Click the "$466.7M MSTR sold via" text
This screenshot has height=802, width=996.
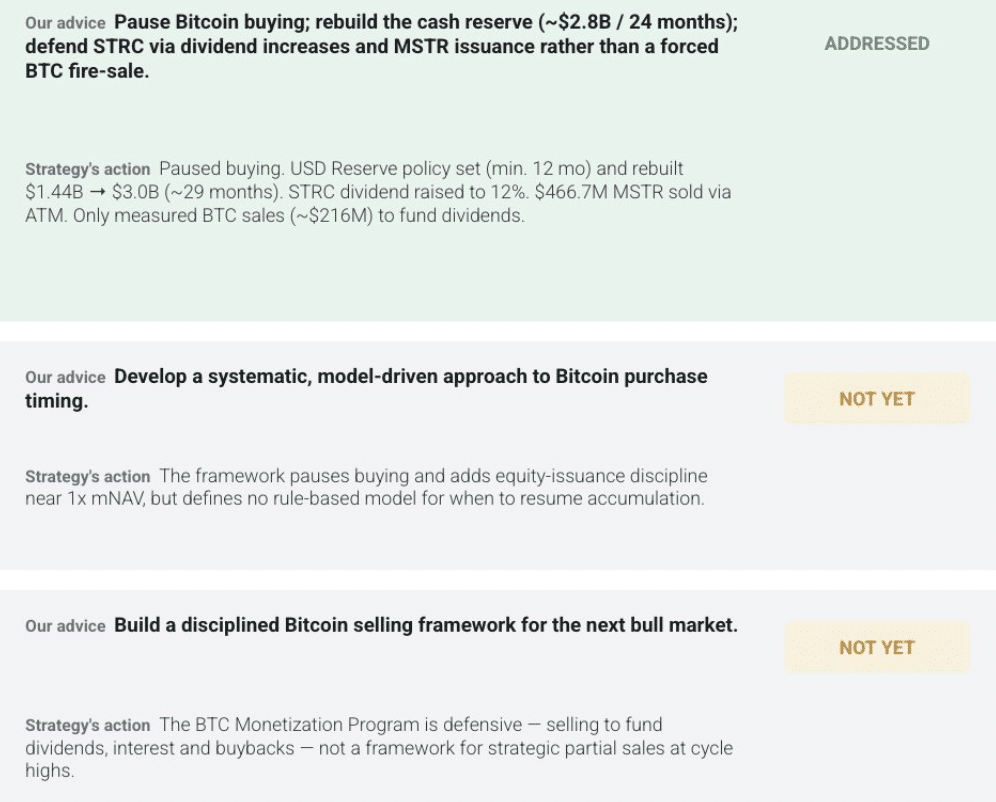[x=633, y=192]
